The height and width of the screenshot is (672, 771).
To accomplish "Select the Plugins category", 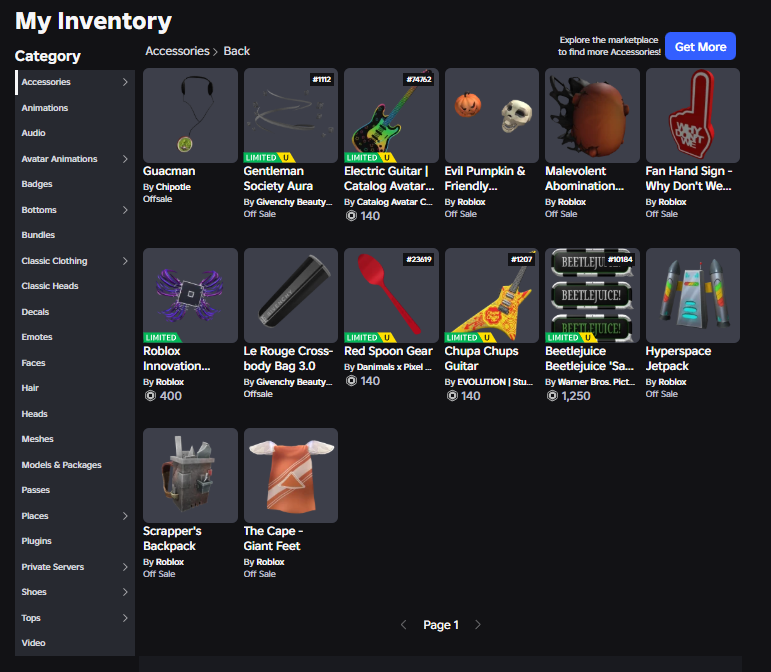I will (x=75, y=541).
